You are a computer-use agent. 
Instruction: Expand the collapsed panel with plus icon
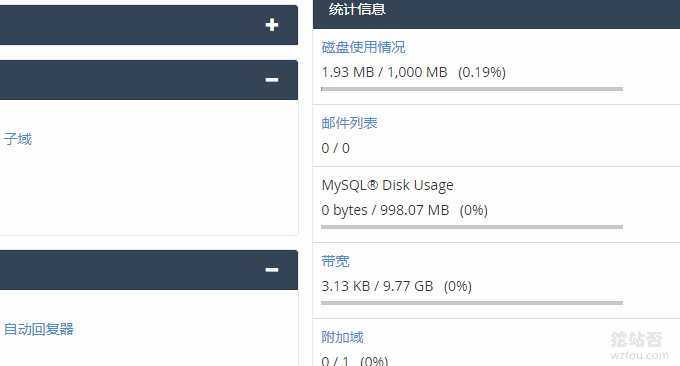272,25
